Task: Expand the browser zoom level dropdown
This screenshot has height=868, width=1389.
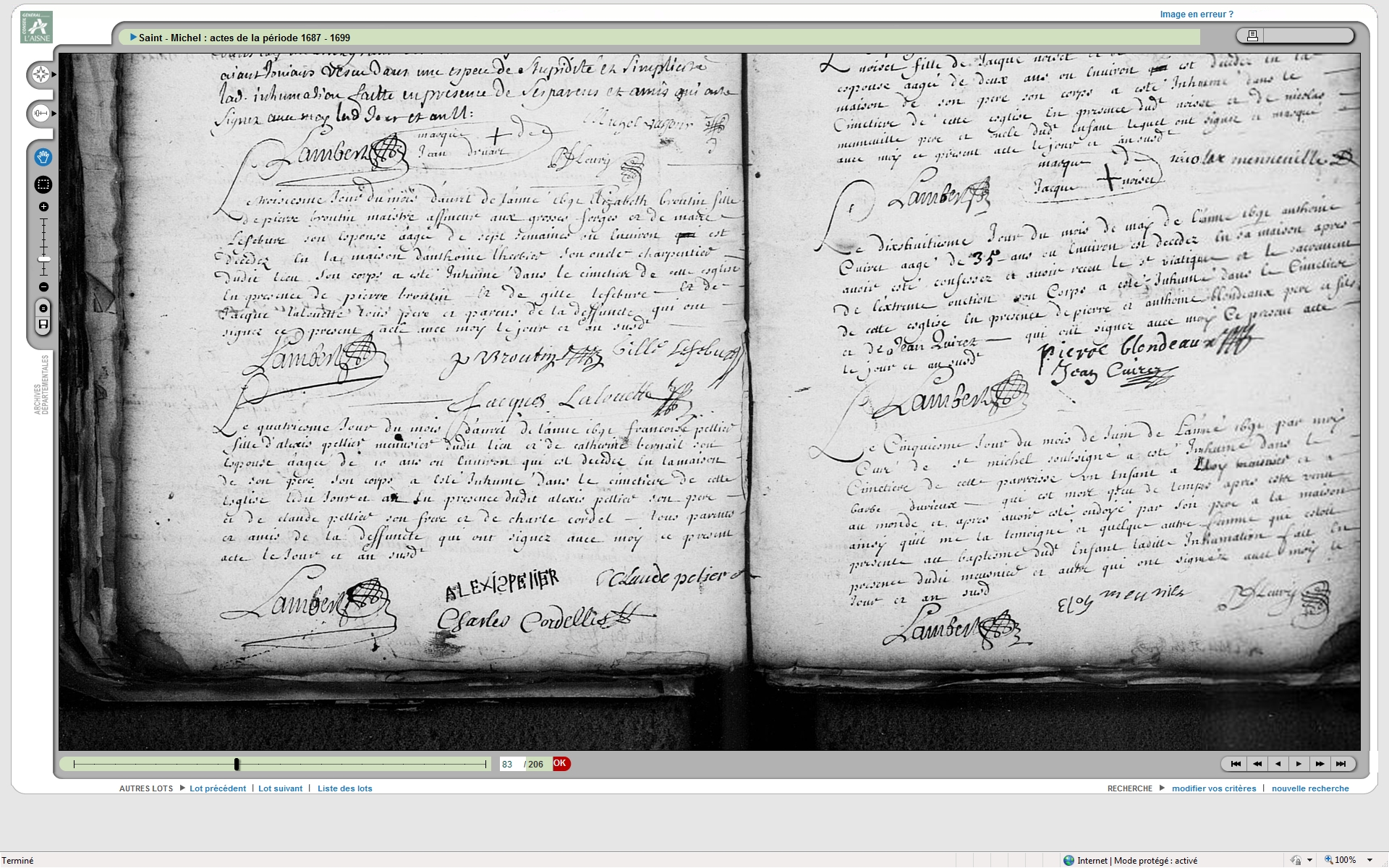Action: [1369, 860]
